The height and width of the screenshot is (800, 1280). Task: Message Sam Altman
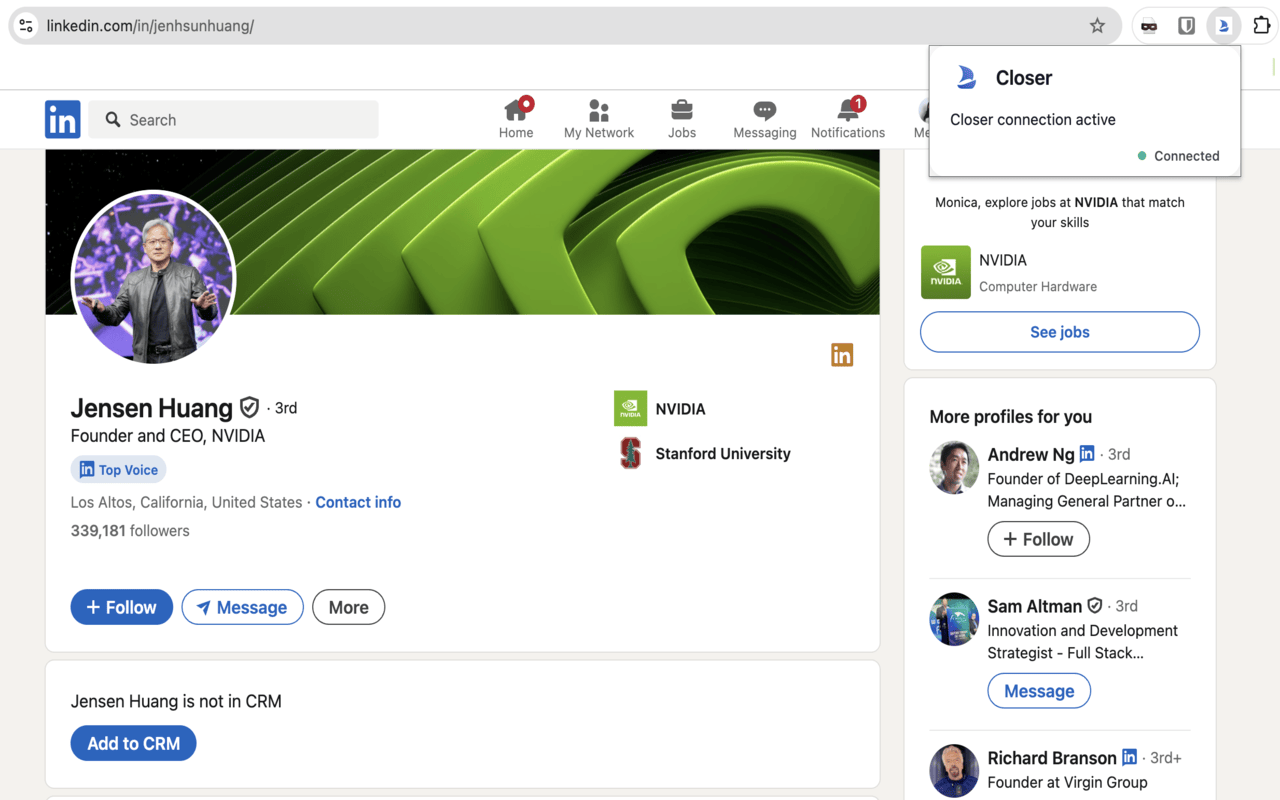[x=1039, y=691]
